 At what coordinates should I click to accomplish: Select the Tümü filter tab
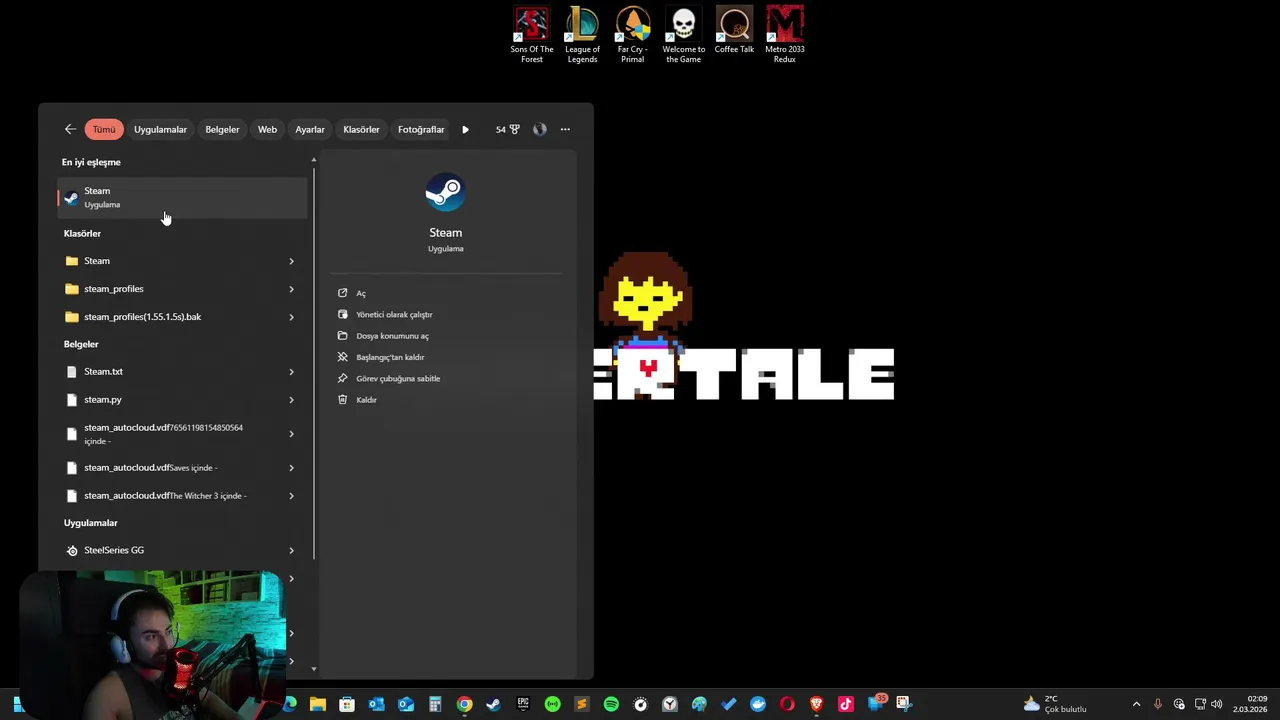[x=104, y=129]
